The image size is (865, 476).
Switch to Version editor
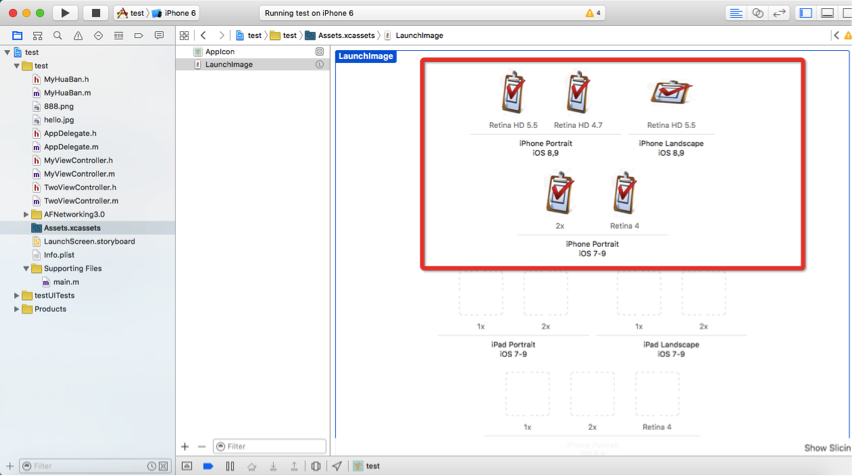(x=779, y=13)
